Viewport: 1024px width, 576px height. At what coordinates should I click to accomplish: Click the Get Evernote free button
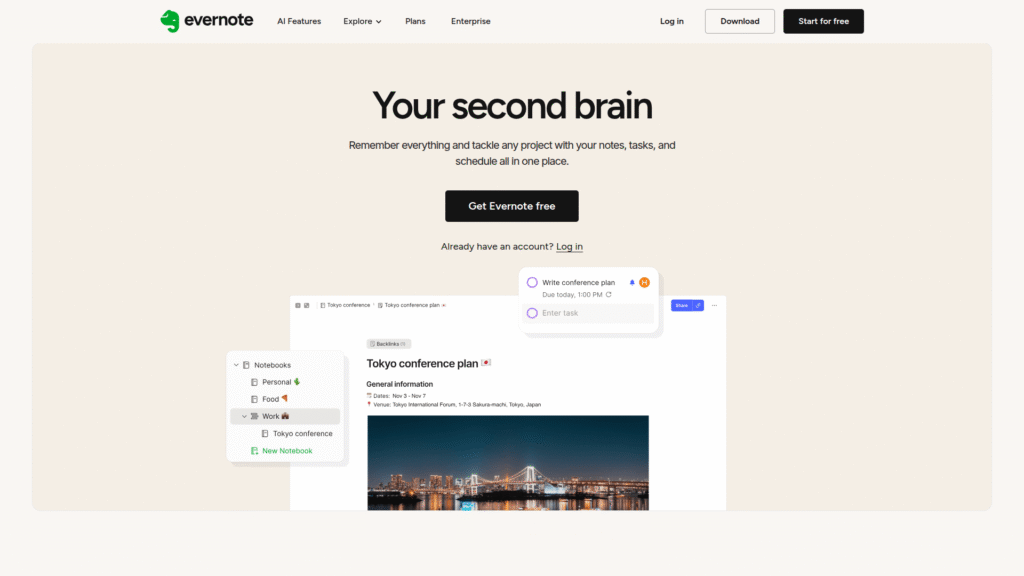pos(511,206)
